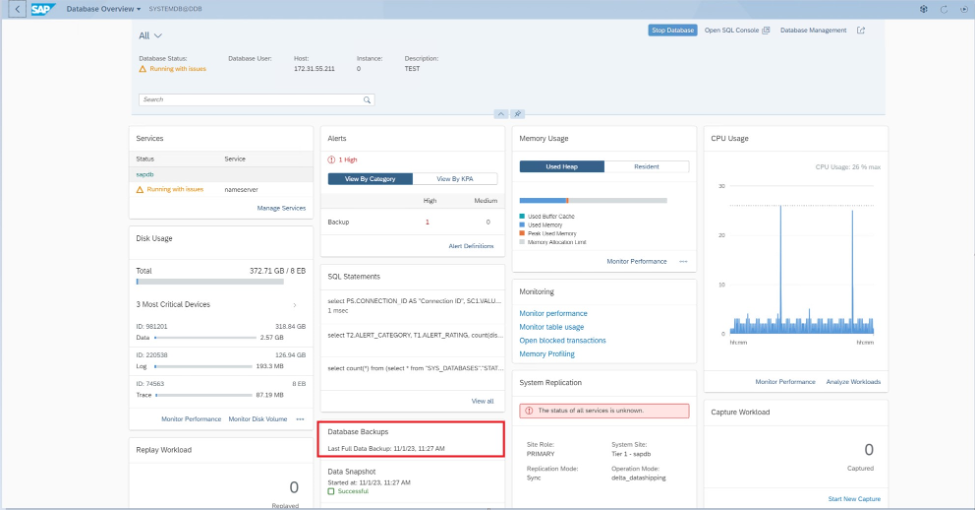Click the memory usage progress bar
The width and height of the screenshot is (977, 510).
point(593,201)
